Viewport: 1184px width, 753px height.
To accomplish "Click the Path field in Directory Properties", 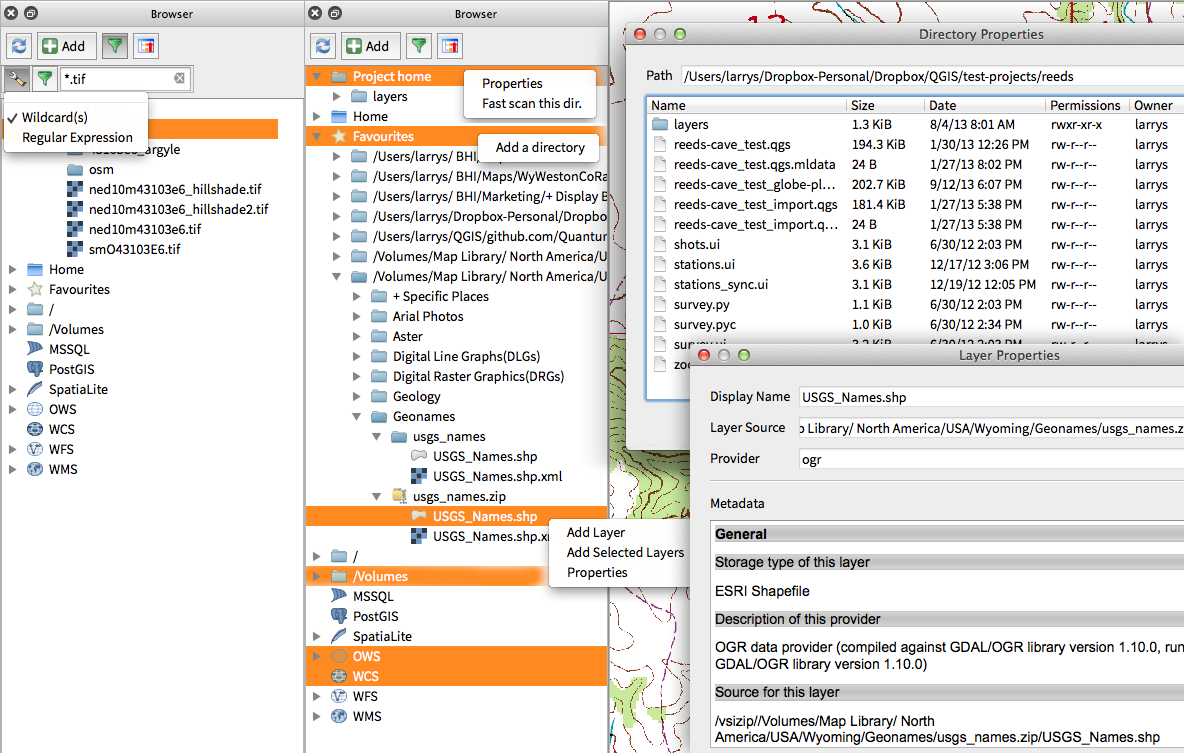I will pyautogui.click(x=930, y=76).
